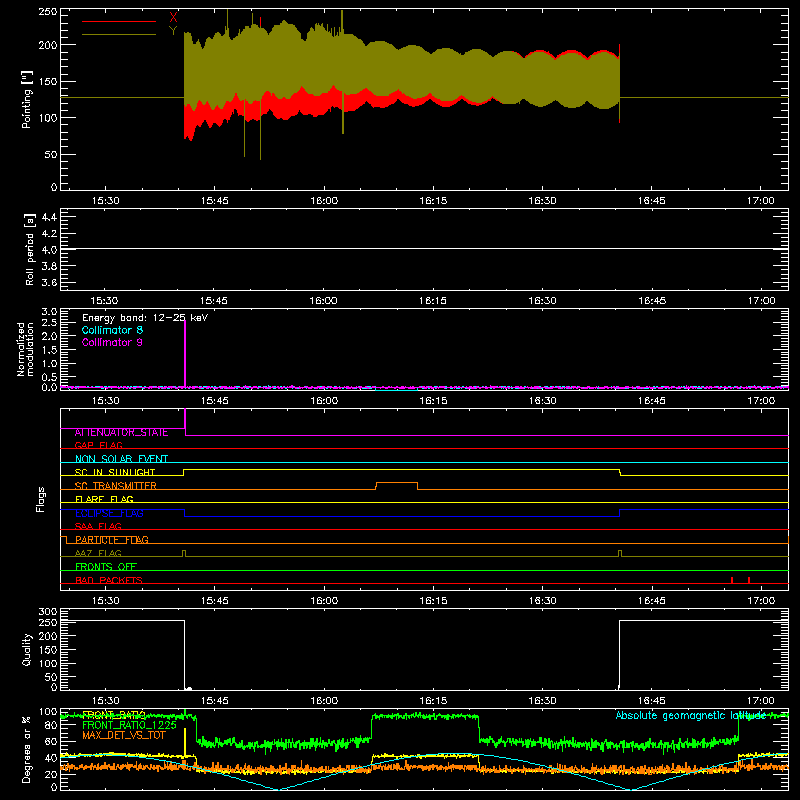800x800 pixels.
Task: Click the Normalized modulation axis title
Action: 25,349
